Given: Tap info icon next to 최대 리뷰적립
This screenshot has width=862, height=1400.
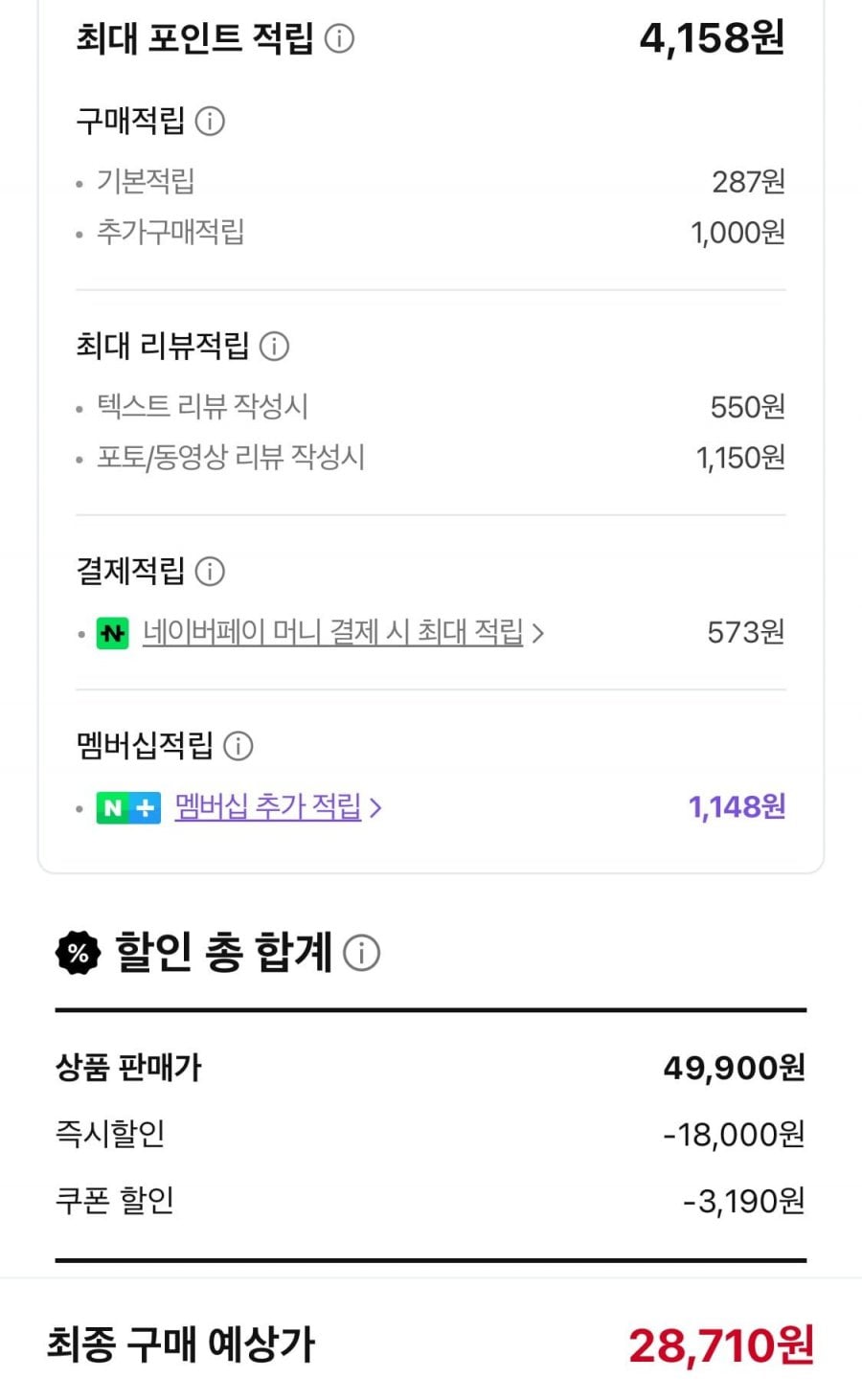Looking at the screenshot, I should [x=274, y=346].
